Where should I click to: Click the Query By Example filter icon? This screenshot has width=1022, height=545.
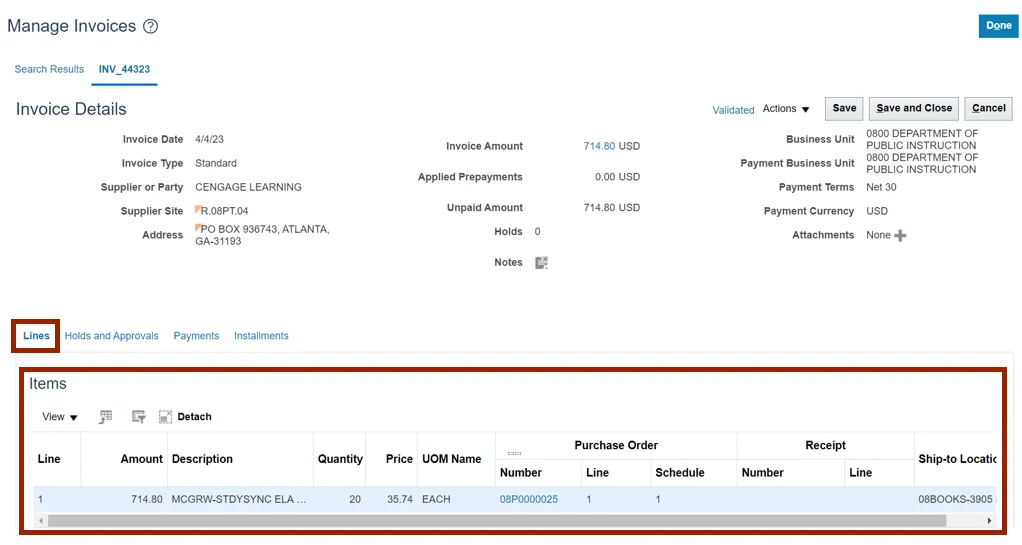pyautogui.click(x=138, y=417)
